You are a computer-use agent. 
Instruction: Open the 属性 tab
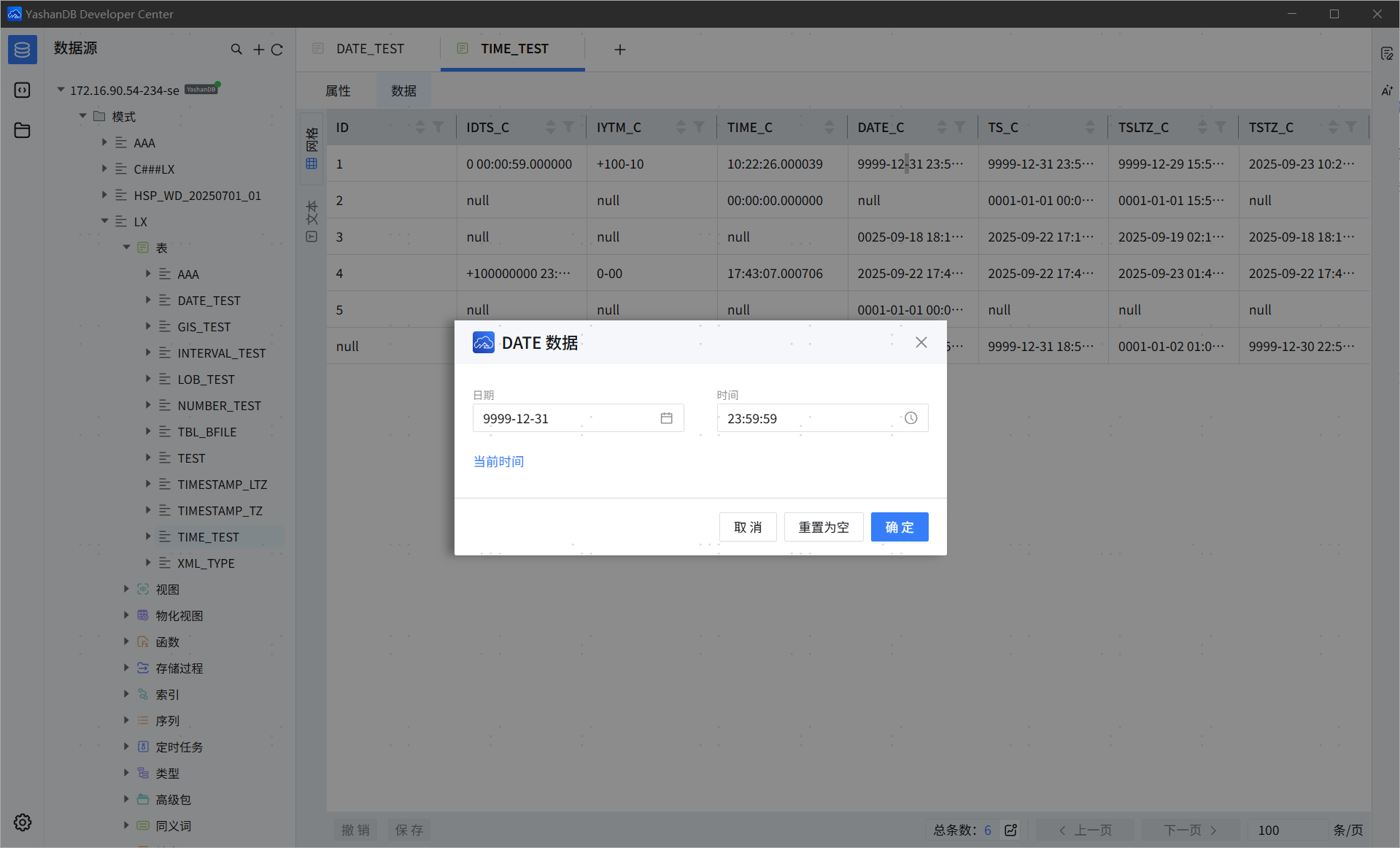(x=338, y=90)
